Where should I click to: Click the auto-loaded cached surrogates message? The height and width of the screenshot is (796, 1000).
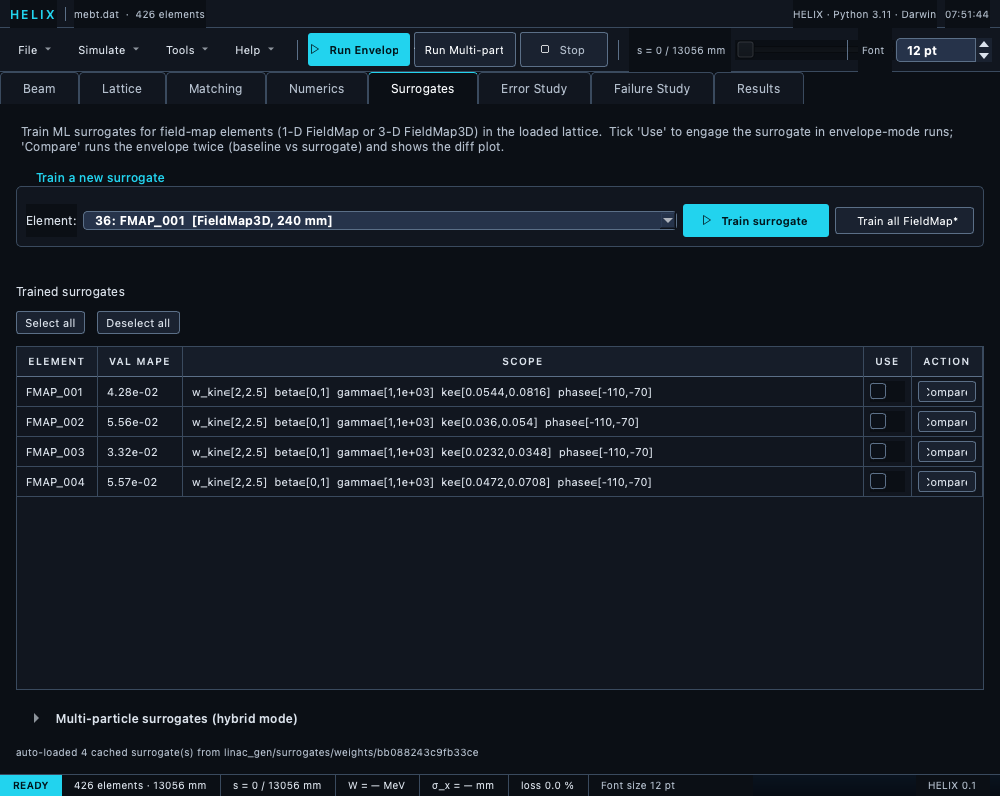point(247,752)
